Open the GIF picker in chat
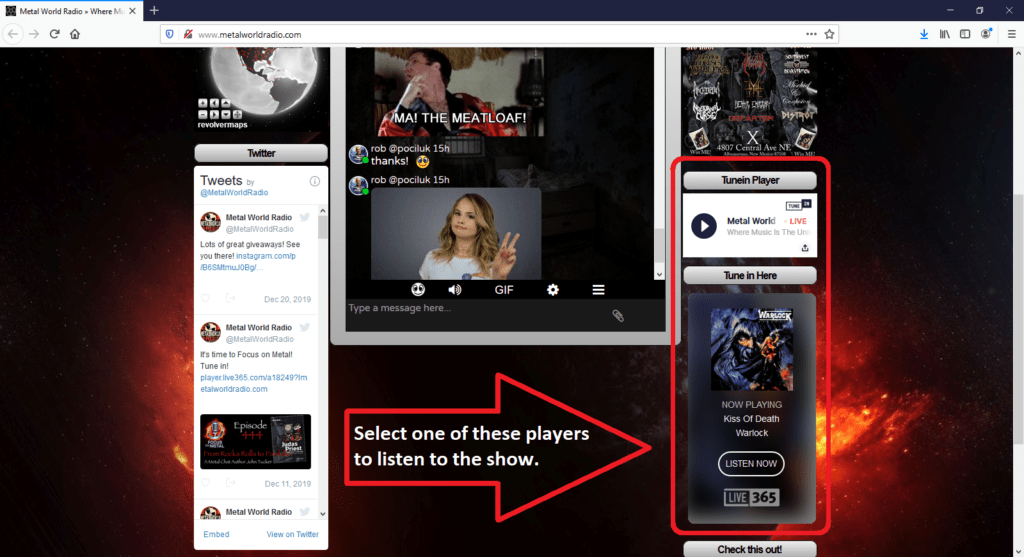The height and width of the screenshot is (557, 1024). tap(504, 290)
